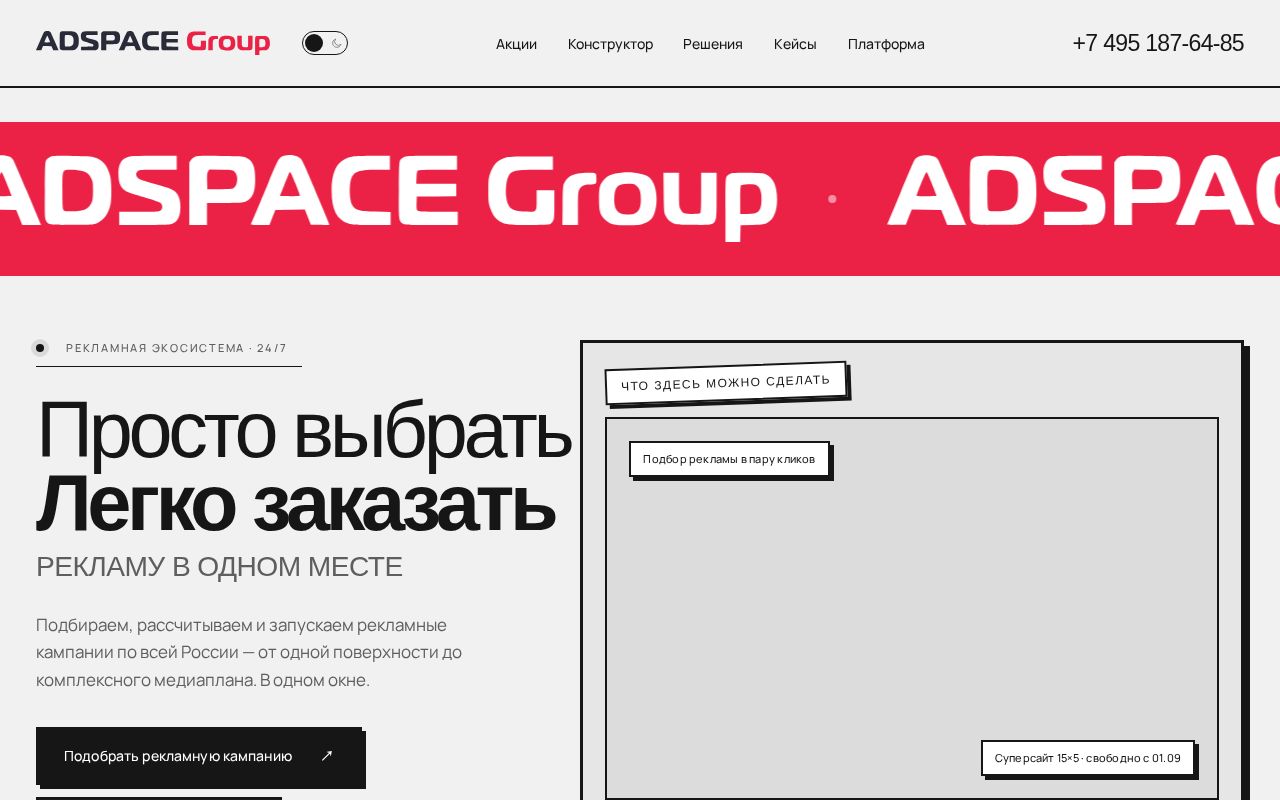Navigate to the Платформа page
Image resolution: width=1280 pixels, height=800 pixels.
pos(886,44)
